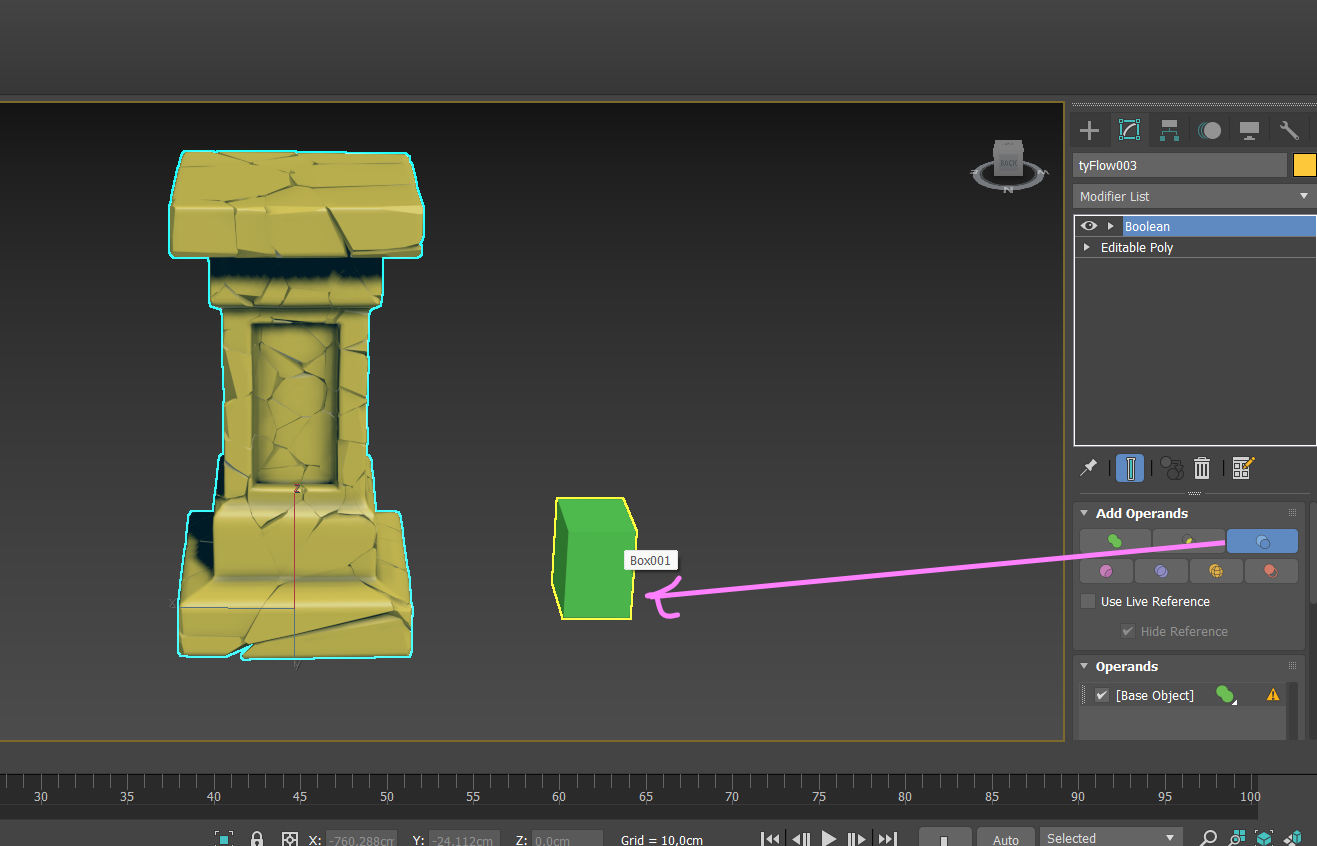Expand the Editable Poly modifier
Screen dimensions: 1317x846
[1087, 247]
